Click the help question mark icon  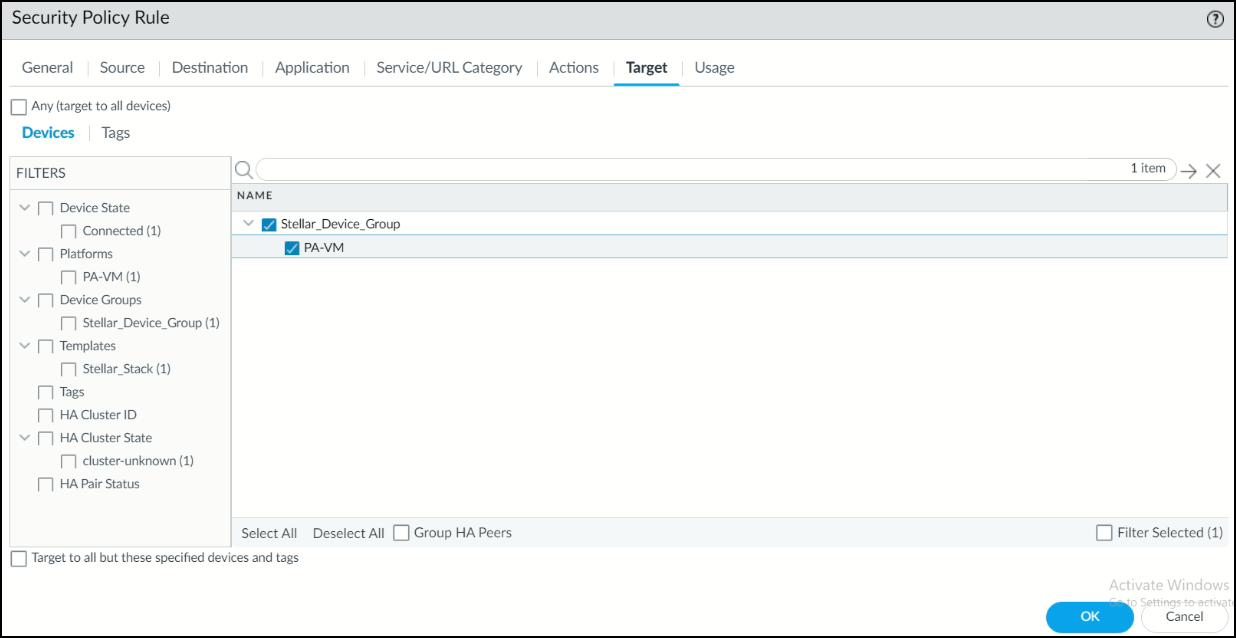coord(1215,19)
